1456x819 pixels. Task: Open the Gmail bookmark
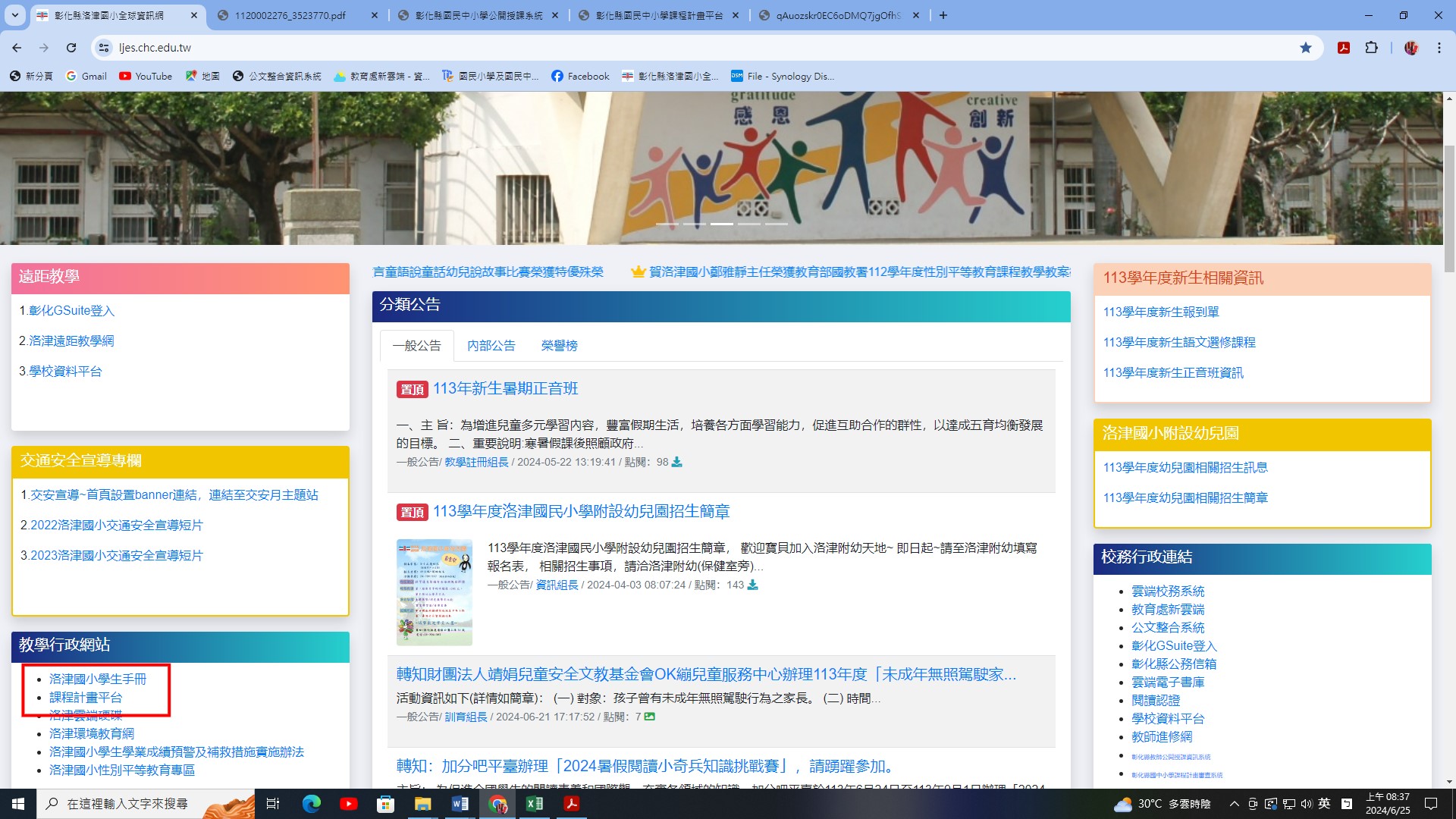[x=86, y=76]
